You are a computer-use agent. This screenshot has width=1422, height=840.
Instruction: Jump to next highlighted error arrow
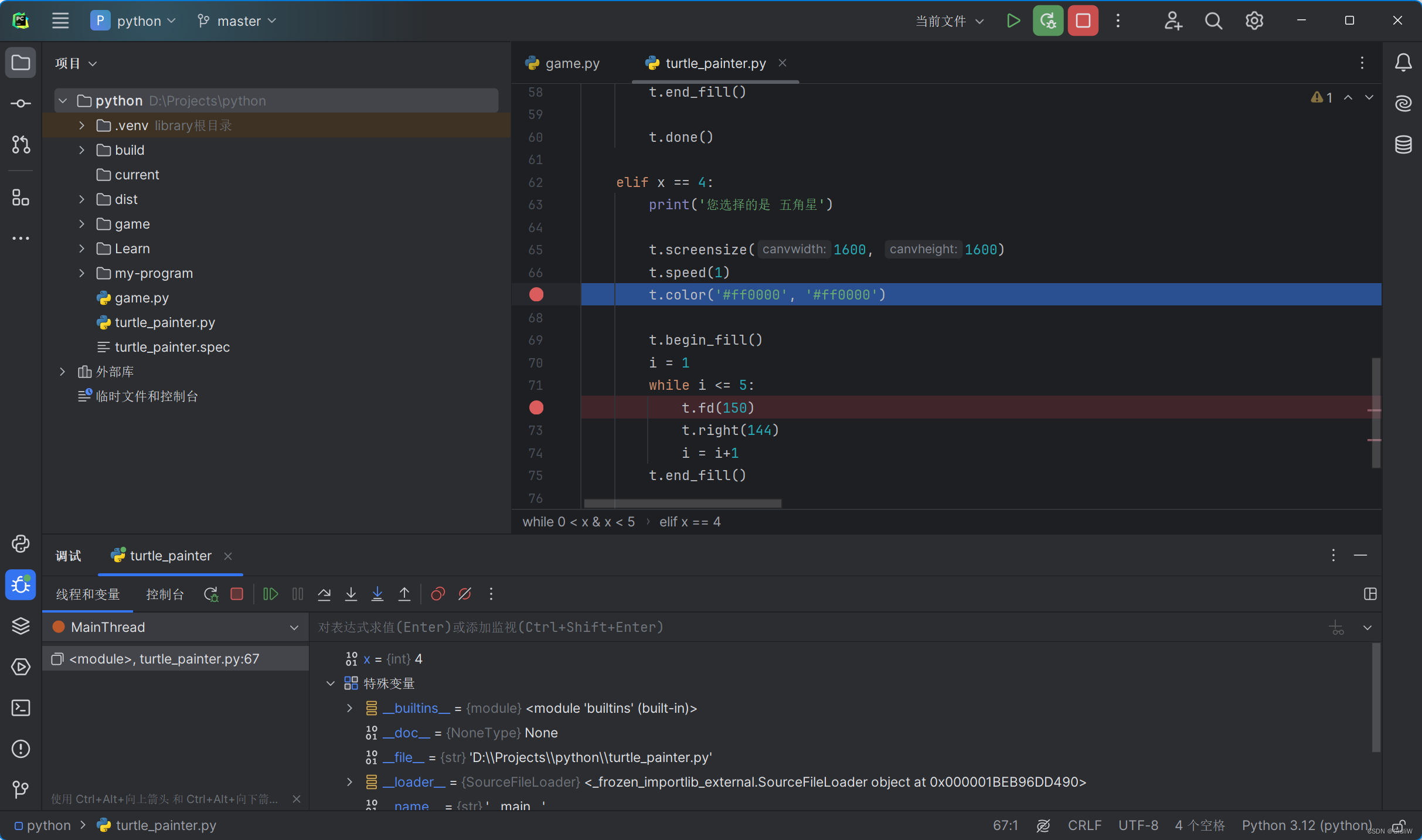tap(1369, 97)
